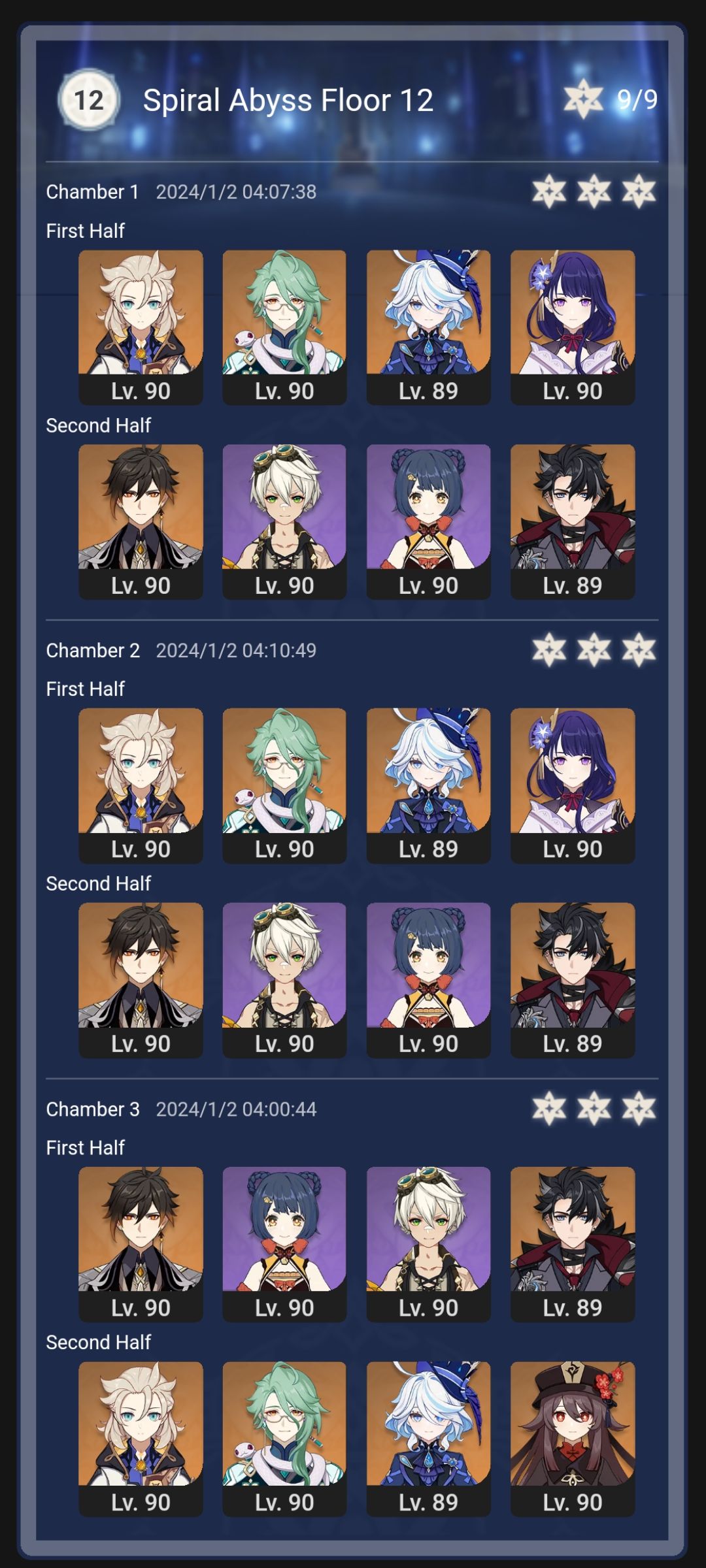Select Raiden Shogun portrait in Chamber 1
The height and width of the screenshot is (1568, 706).
tap(573, 327)
